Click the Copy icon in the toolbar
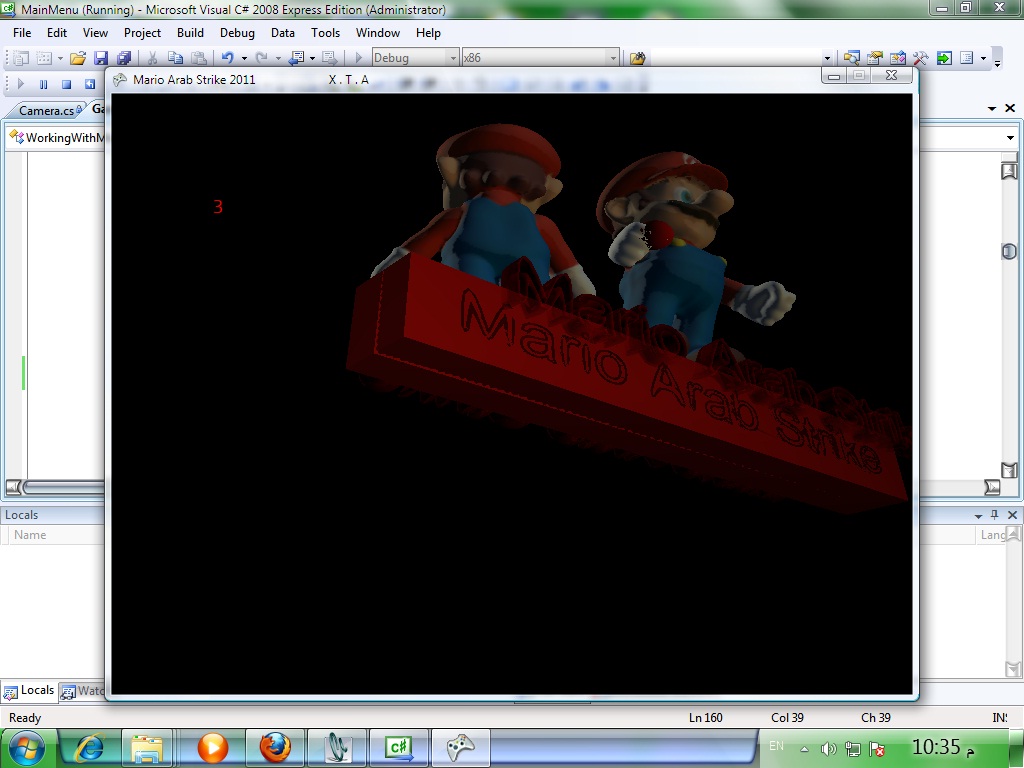The height and width of the screenshot is (768, 1024). point(175,58)
